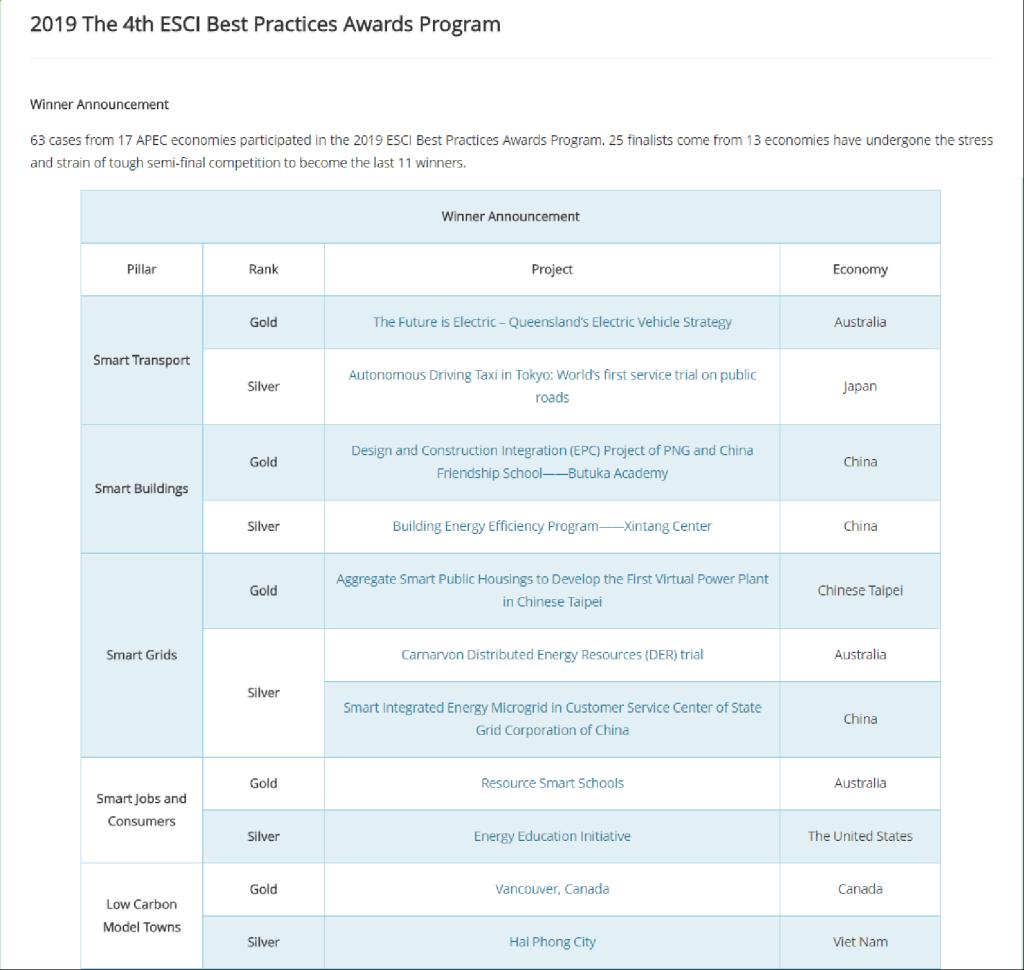Open the Autonomous Driving Taxi in Tokyo link

552,376
